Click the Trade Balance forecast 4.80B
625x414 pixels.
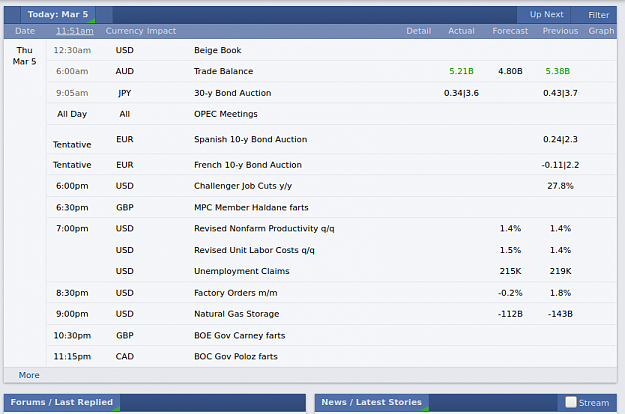510,71
